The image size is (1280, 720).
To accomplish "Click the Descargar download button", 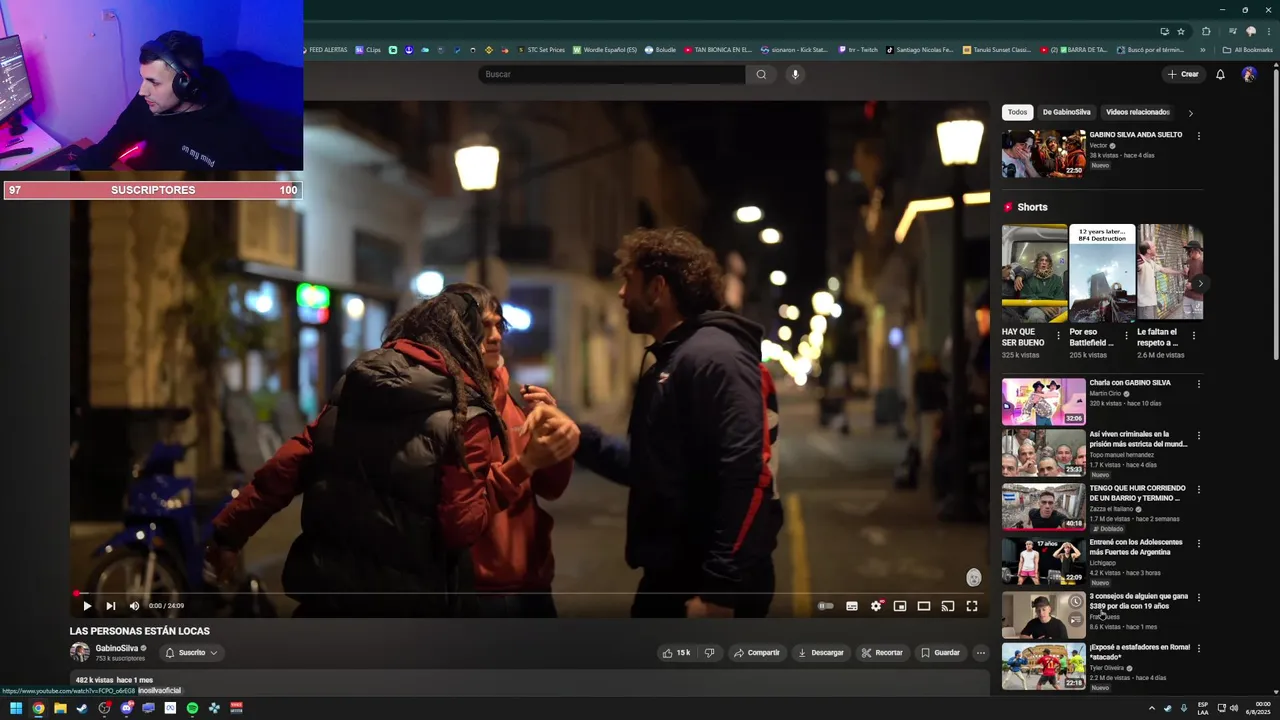I will 821,653.
